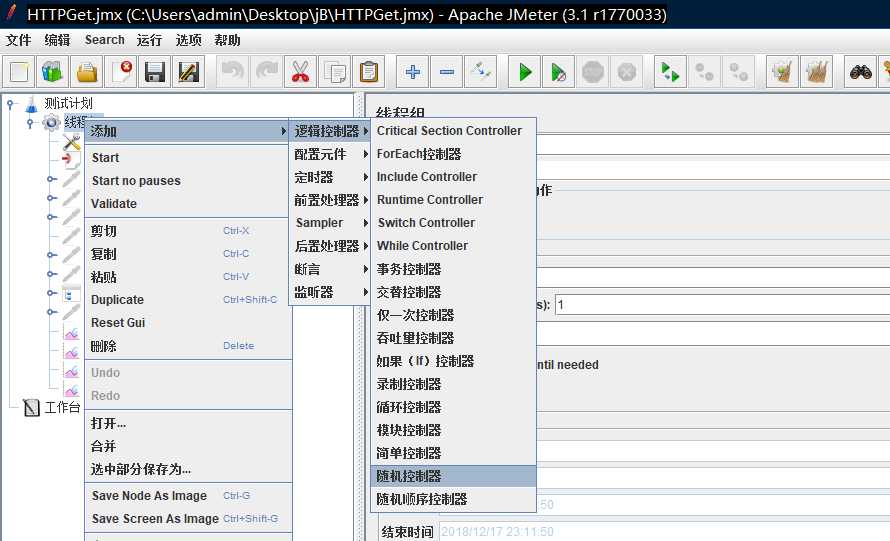The width and height of the screenshot is (890, 541).
Task: Add a 循环控制器 loop controller
Action: pyautogui.click(x=454, y=407)
